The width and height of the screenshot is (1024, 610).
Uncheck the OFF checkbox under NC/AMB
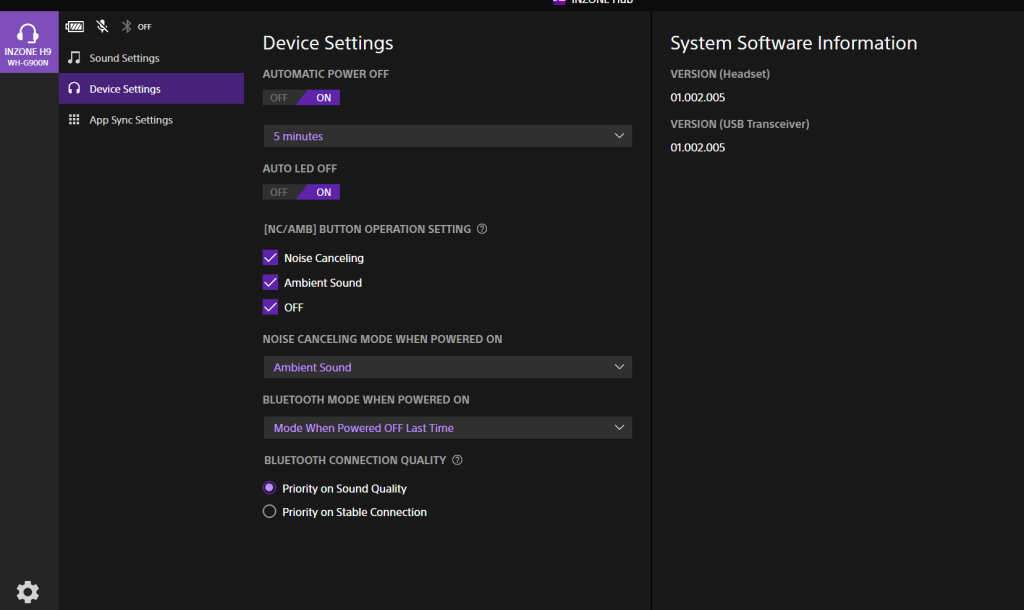coord(270,307)
